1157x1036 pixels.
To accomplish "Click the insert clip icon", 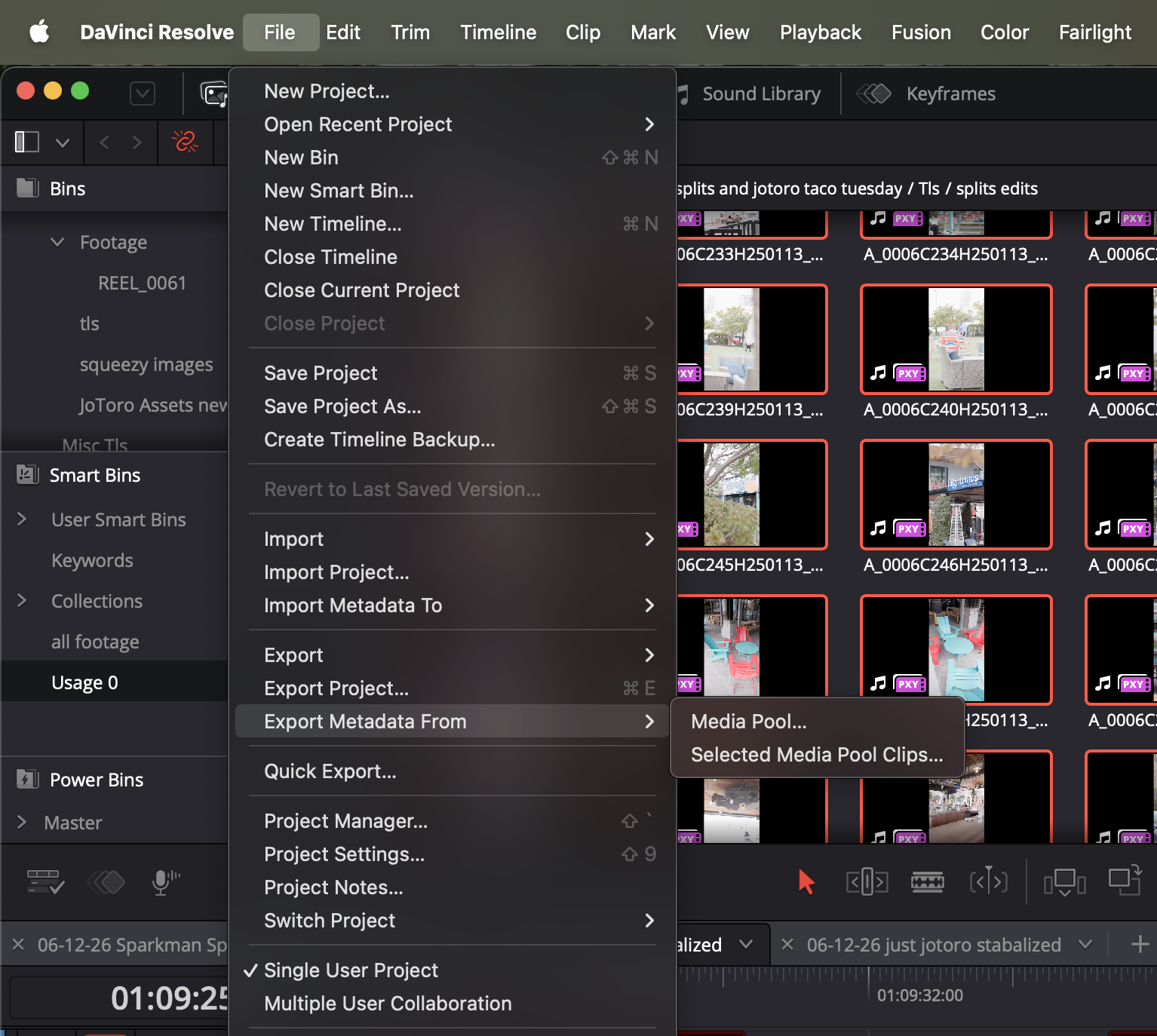I will point(1064,881).
